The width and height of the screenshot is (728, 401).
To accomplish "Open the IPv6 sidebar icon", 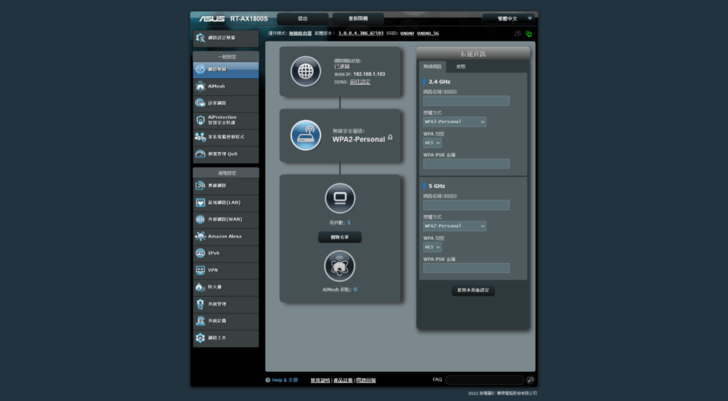I will click(200, 253).
